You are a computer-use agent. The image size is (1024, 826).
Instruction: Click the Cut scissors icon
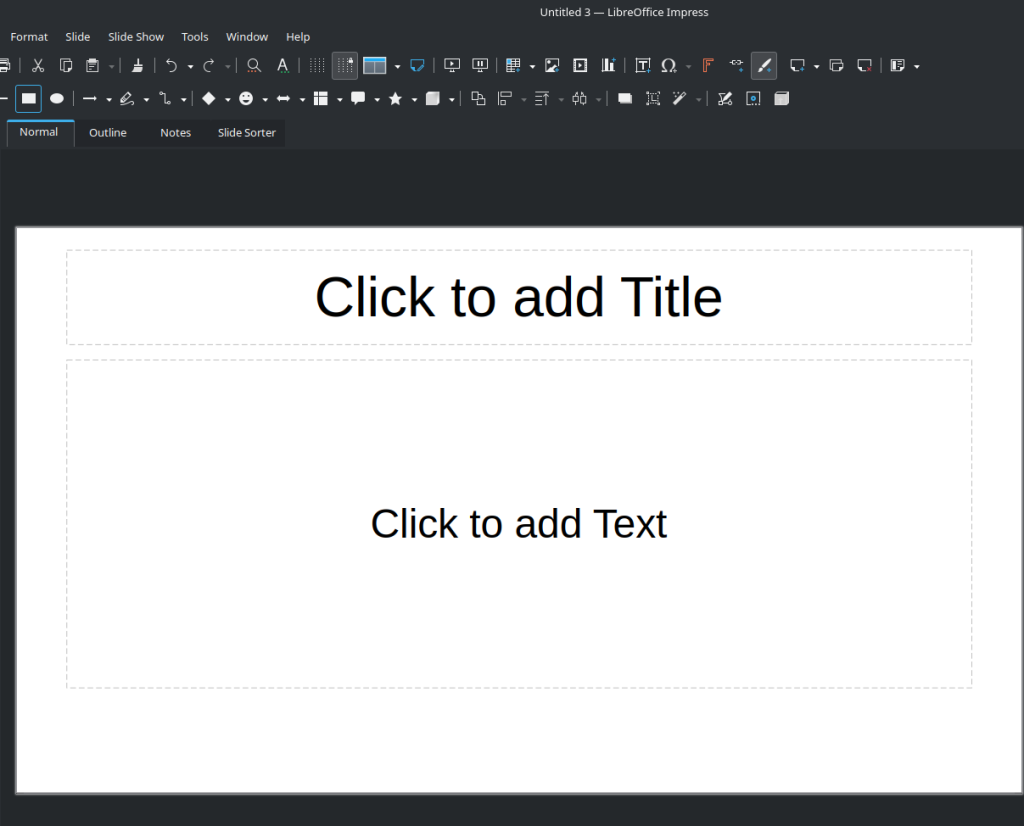point(38,66)
